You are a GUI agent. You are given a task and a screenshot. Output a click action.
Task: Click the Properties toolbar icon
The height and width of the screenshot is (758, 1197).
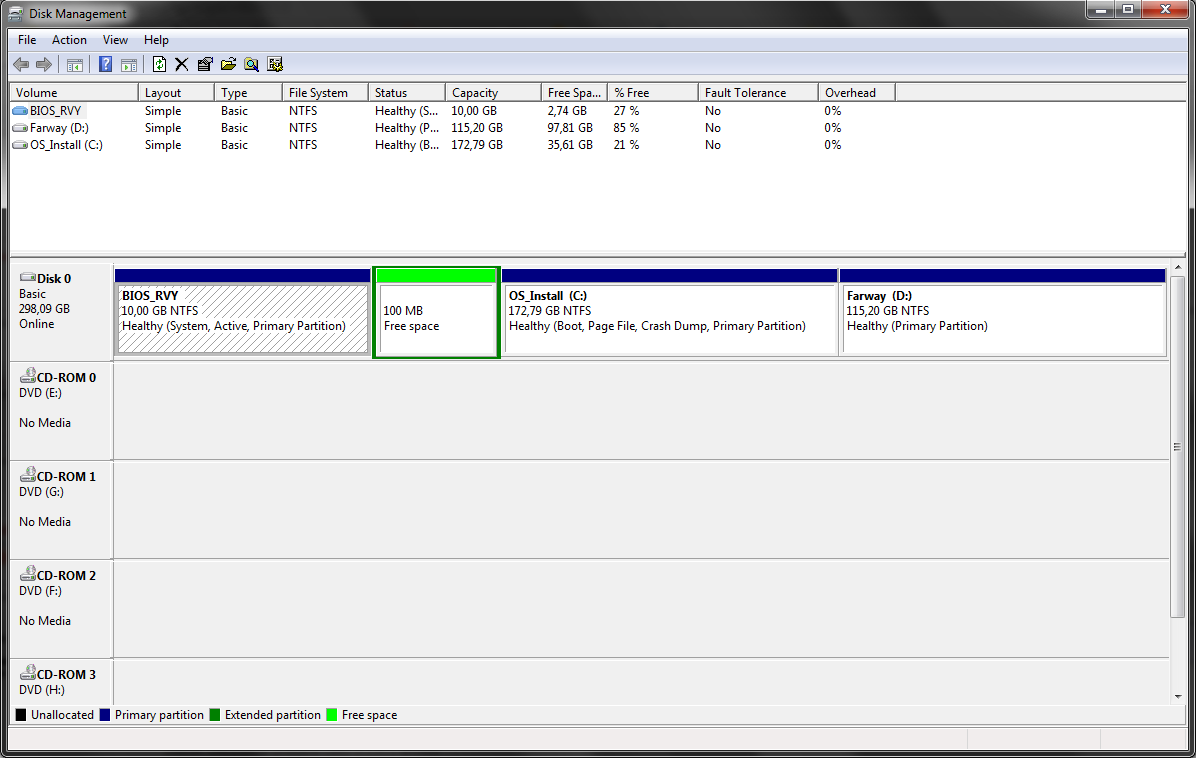(205, 65)
